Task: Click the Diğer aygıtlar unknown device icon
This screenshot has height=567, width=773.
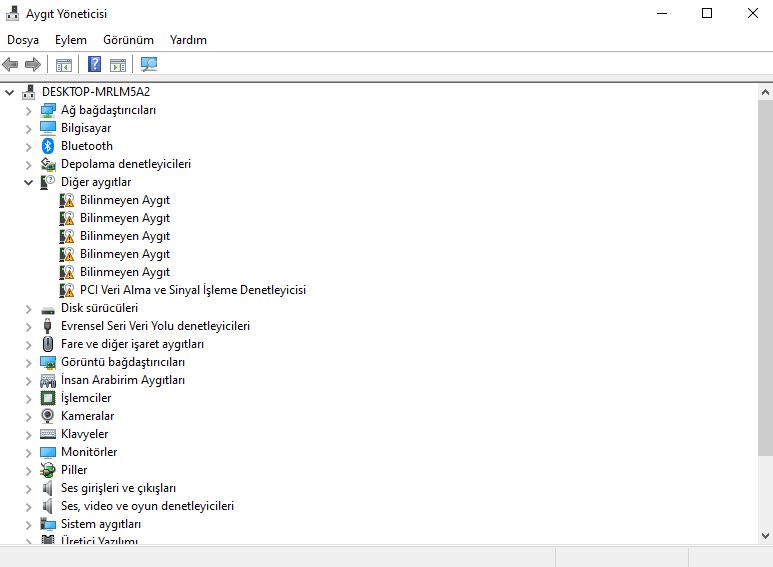Action: [47, 182]
